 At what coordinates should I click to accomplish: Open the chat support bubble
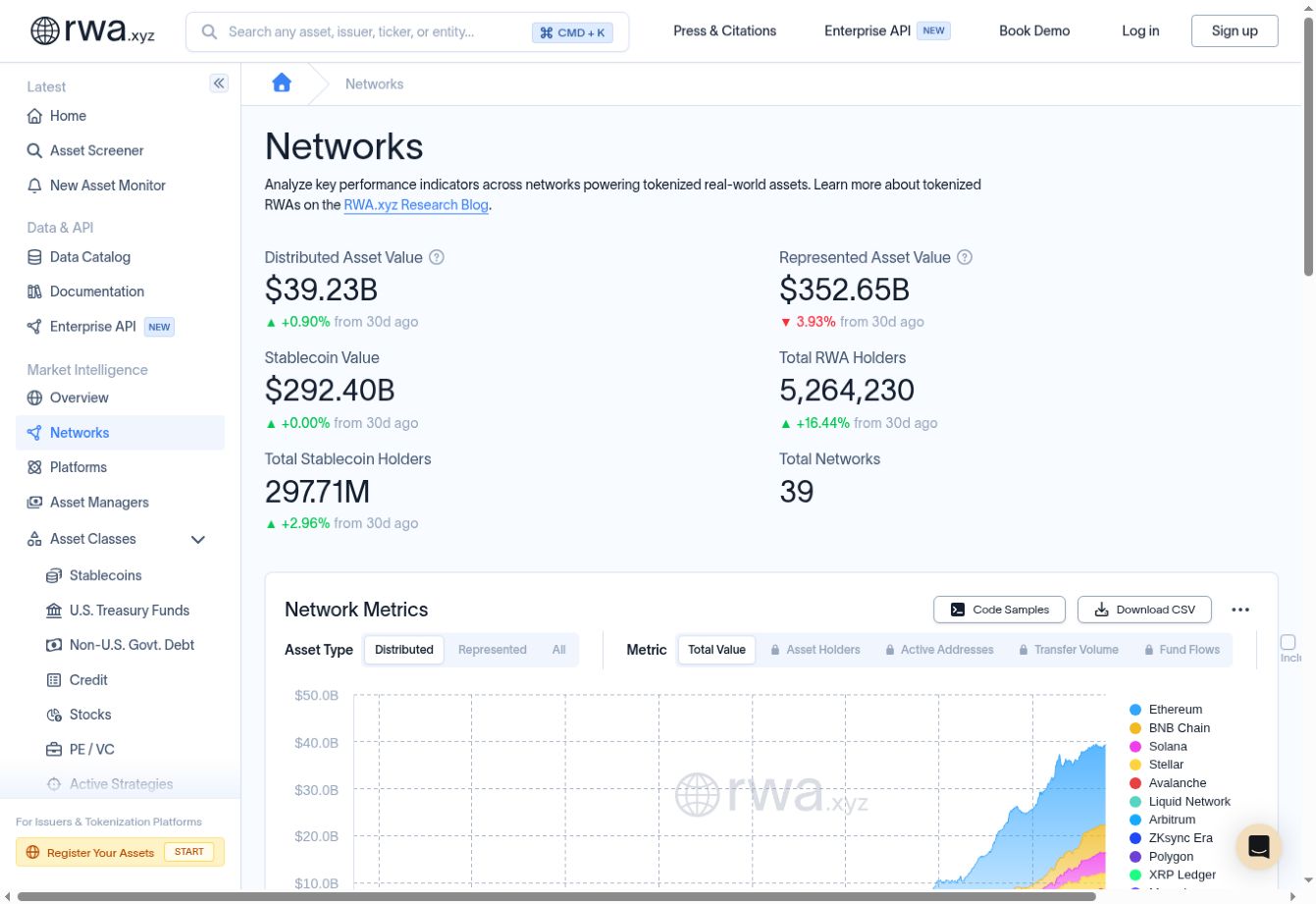[x=1259, y=846]
